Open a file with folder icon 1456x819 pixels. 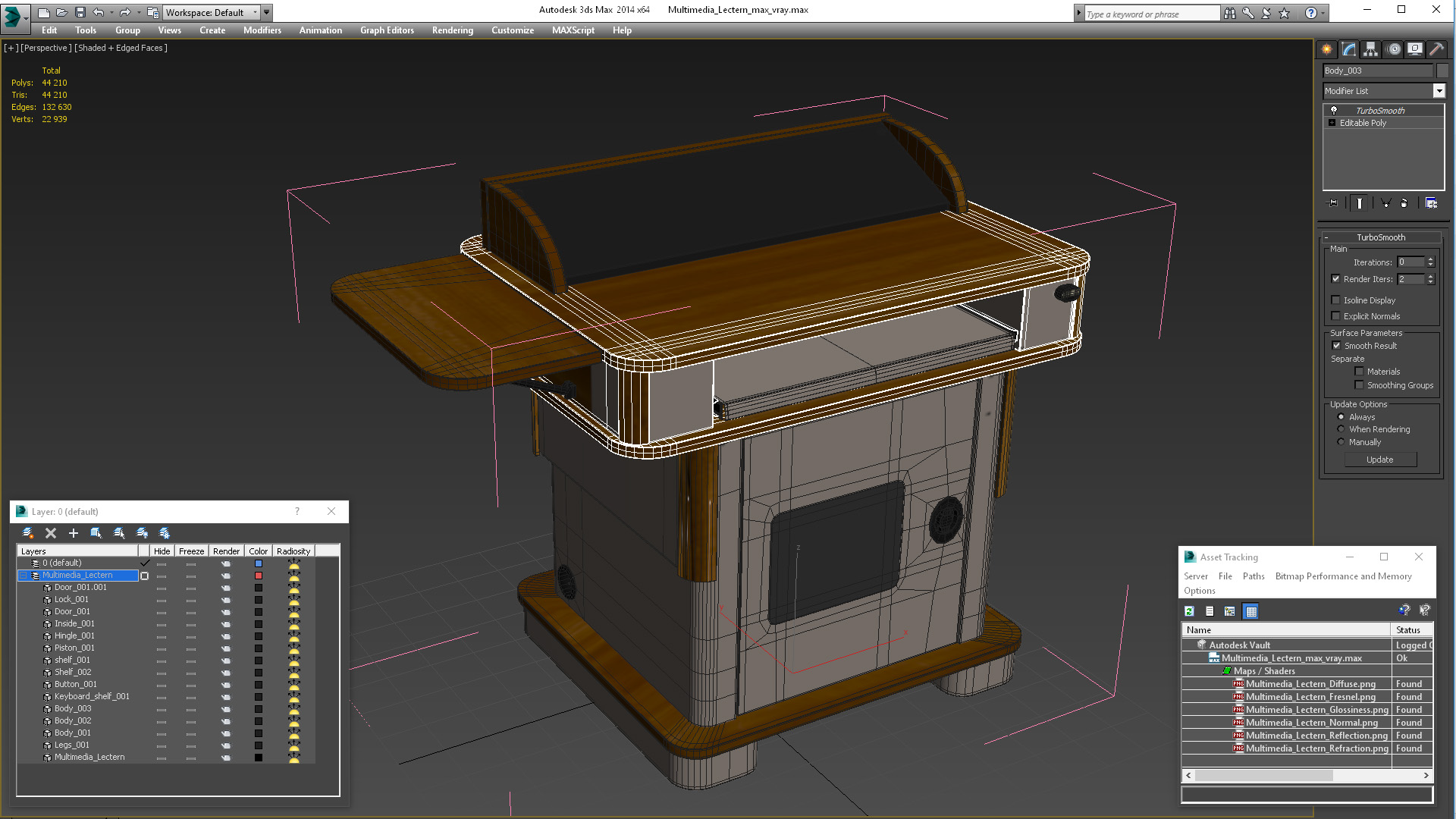[x=61, y=12]
